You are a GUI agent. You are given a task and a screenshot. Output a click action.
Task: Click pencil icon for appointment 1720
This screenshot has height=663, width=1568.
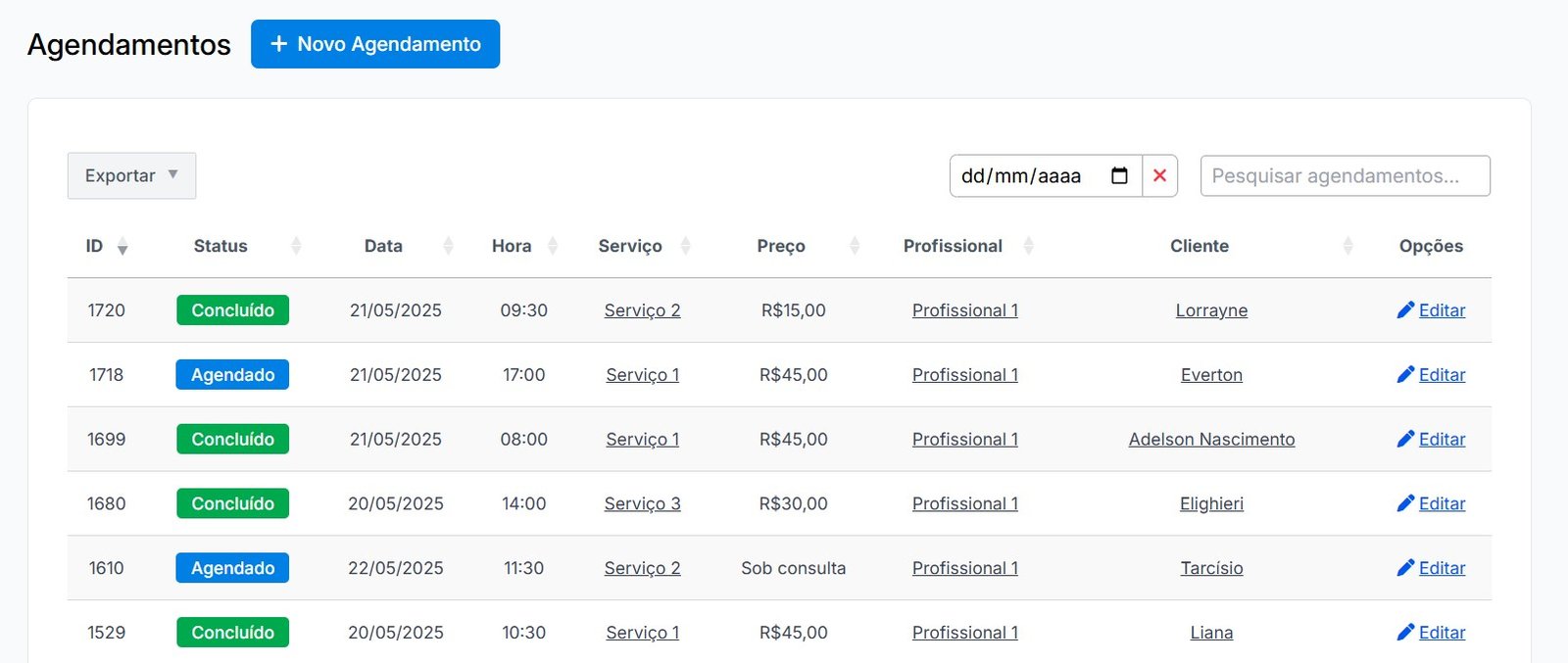pos(1405,310)
